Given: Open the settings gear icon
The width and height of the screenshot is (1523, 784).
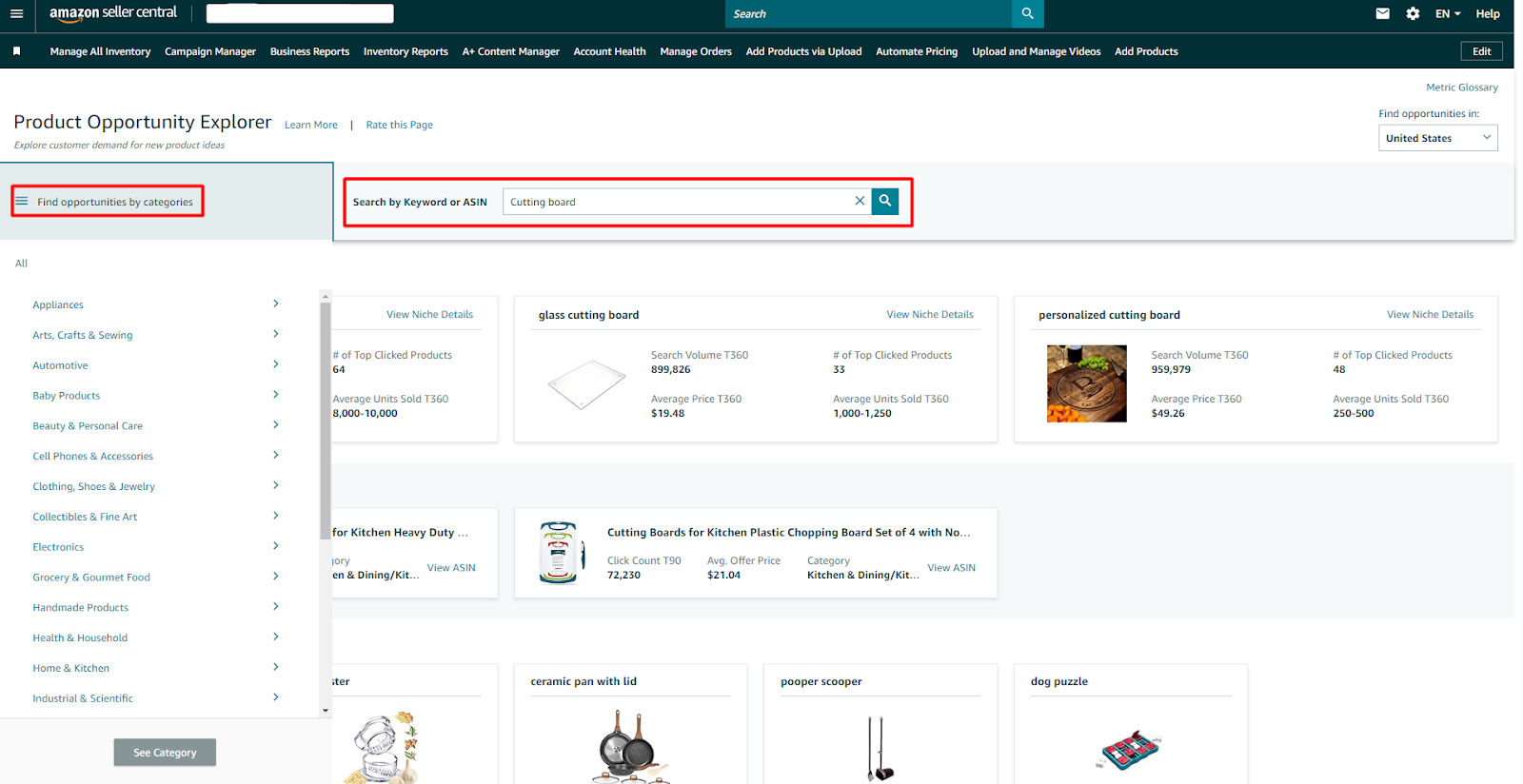Looking at the screenshot, I should coord(1413,13).
